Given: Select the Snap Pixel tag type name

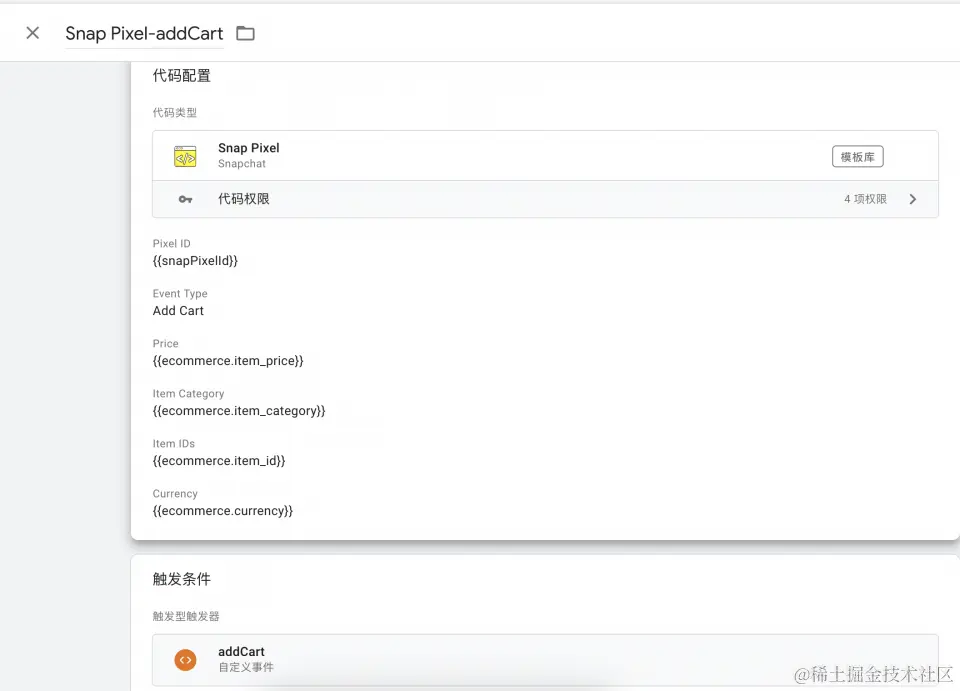Looking at the screenshot, I should click(249, 148).
